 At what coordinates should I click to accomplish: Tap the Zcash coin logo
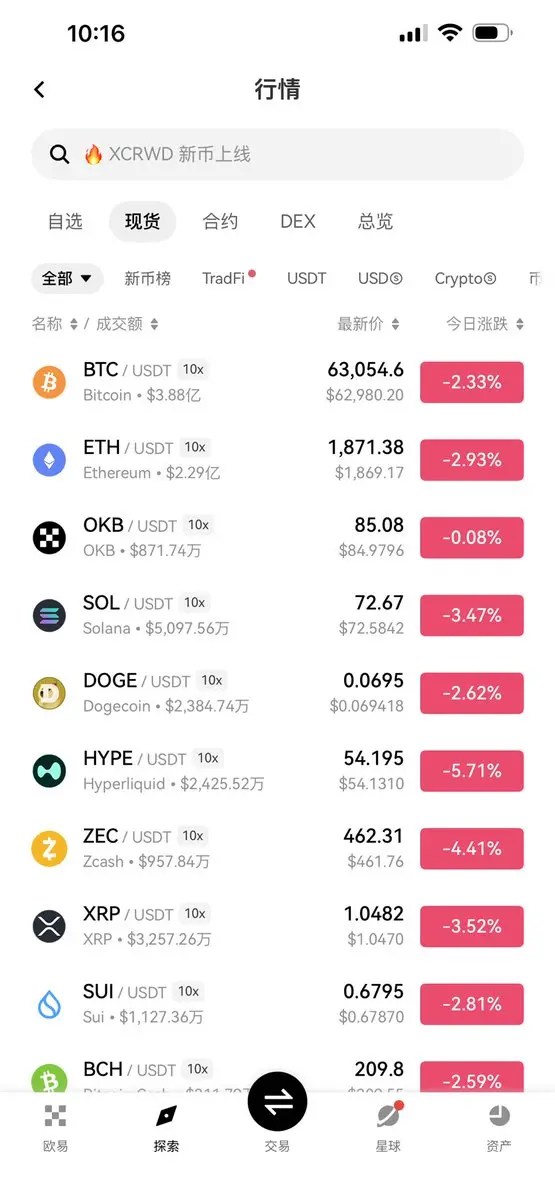[x=49, y=849]
